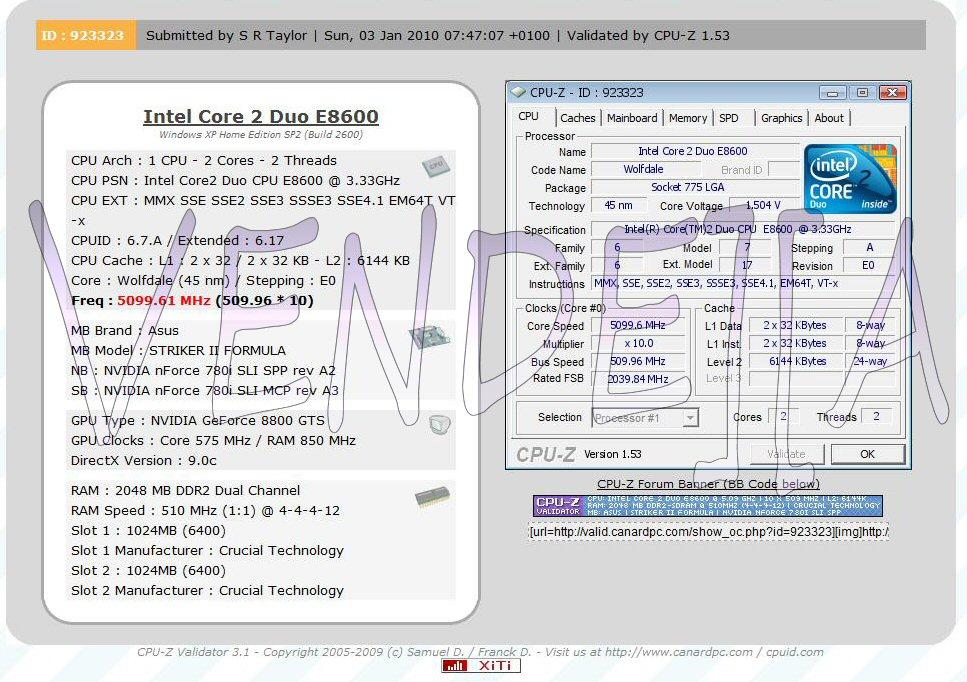Switch to the Graphics tab

781,118
